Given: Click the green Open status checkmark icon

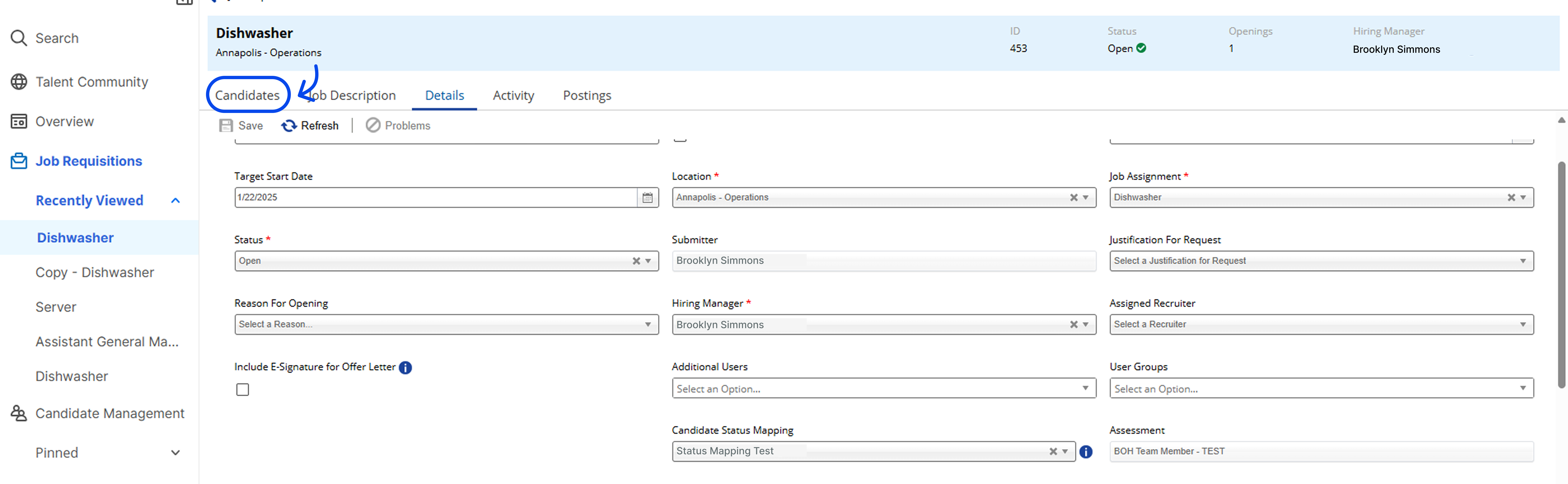Looking at the screenshot, I should click(x=1141, y=48).
